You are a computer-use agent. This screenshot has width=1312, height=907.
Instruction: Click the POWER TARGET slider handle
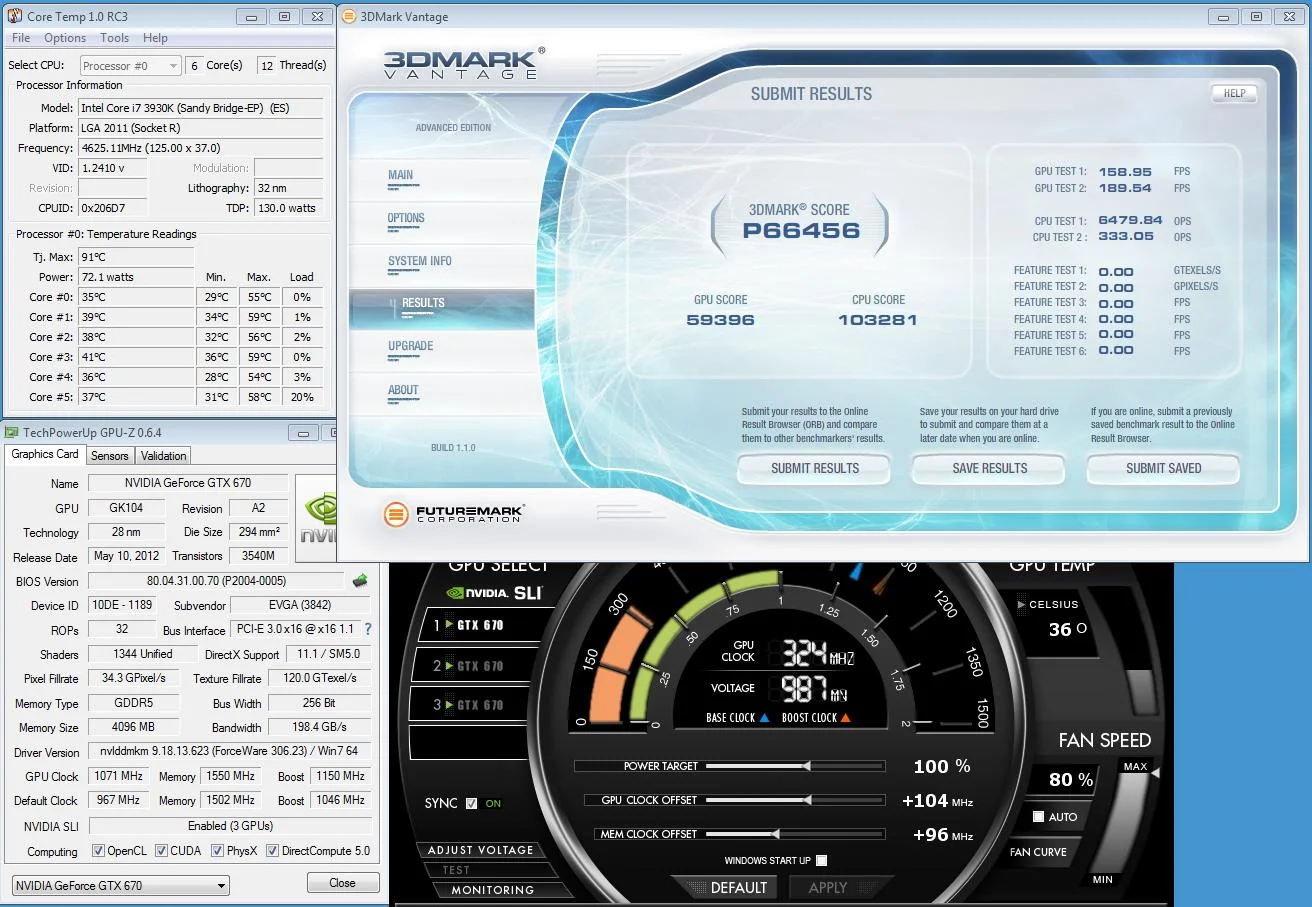tap(806, 766)
